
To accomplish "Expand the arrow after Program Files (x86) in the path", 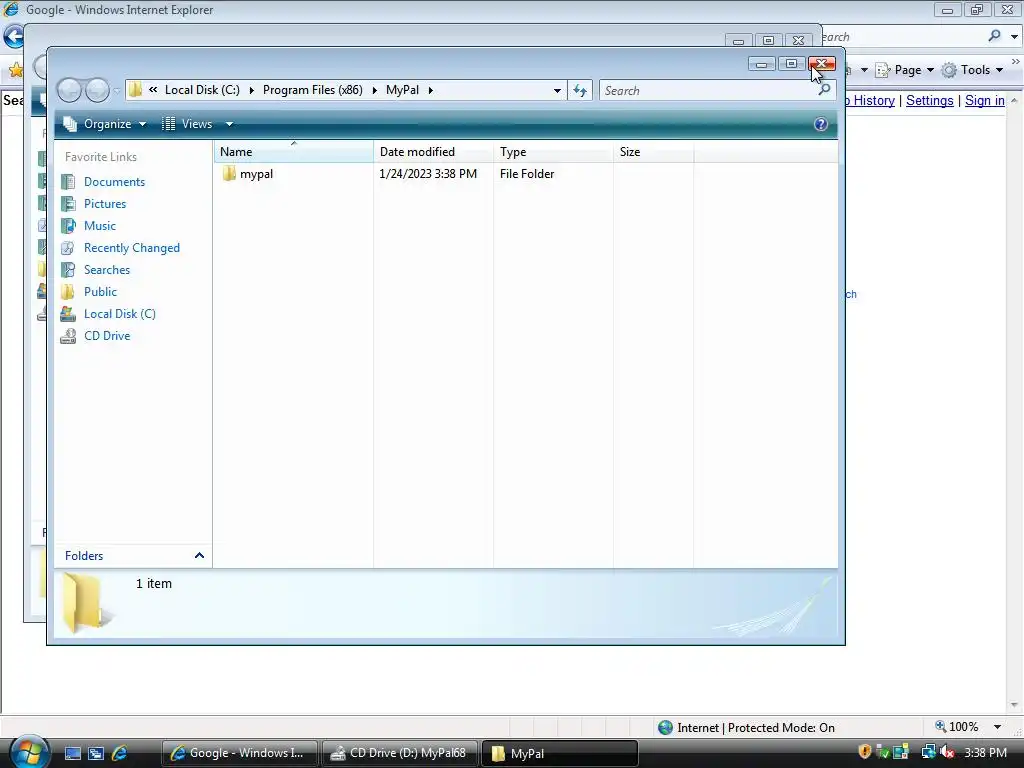I will coord(374,90).
